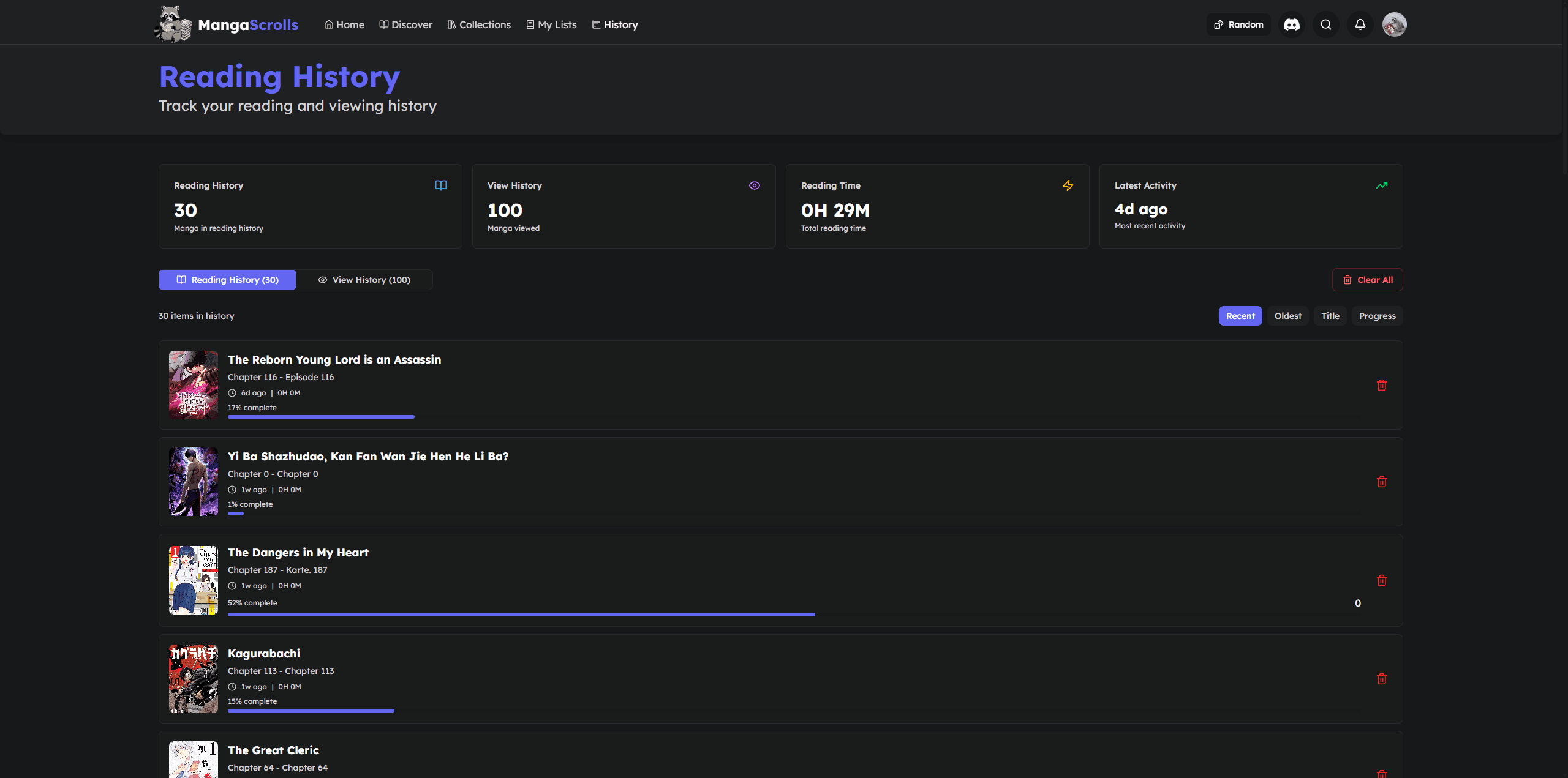
Task: Switch to Reading History (30) tab
Action: 227,280
